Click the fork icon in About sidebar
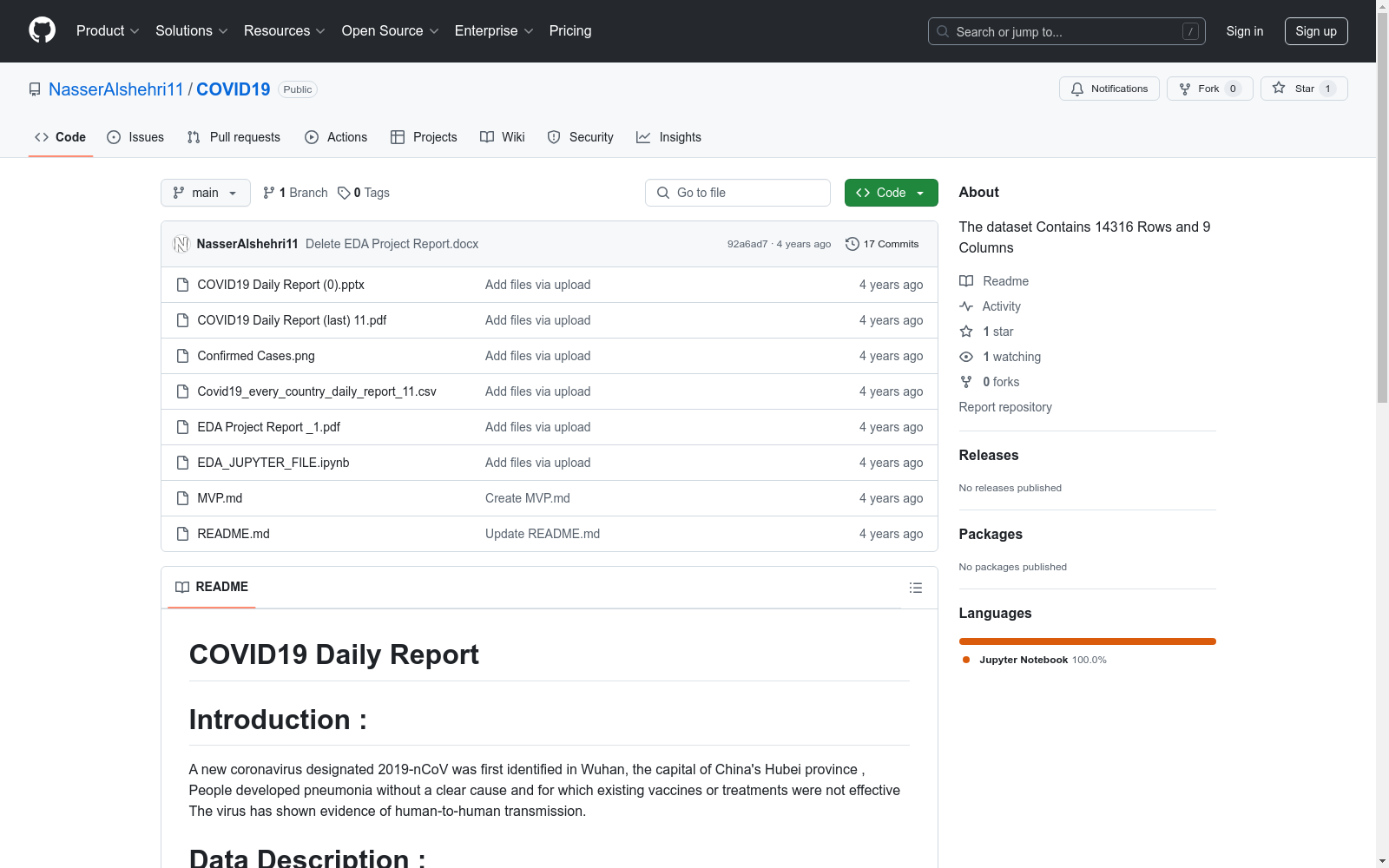The width and height of the screenshot is (1389, 868). pos(966,382)
